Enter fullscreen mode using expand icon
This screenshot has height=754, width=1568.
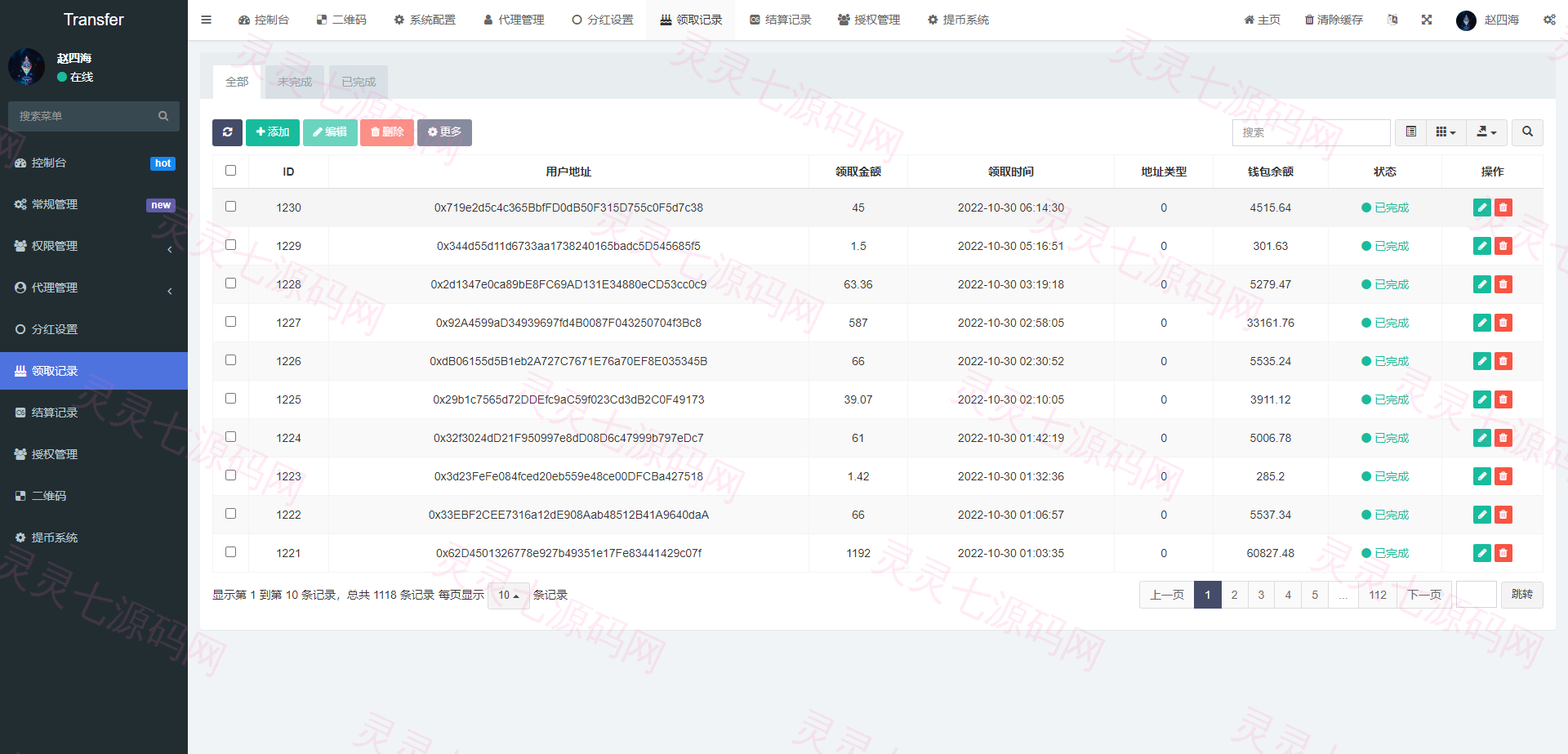click(x=1427, y=20)
